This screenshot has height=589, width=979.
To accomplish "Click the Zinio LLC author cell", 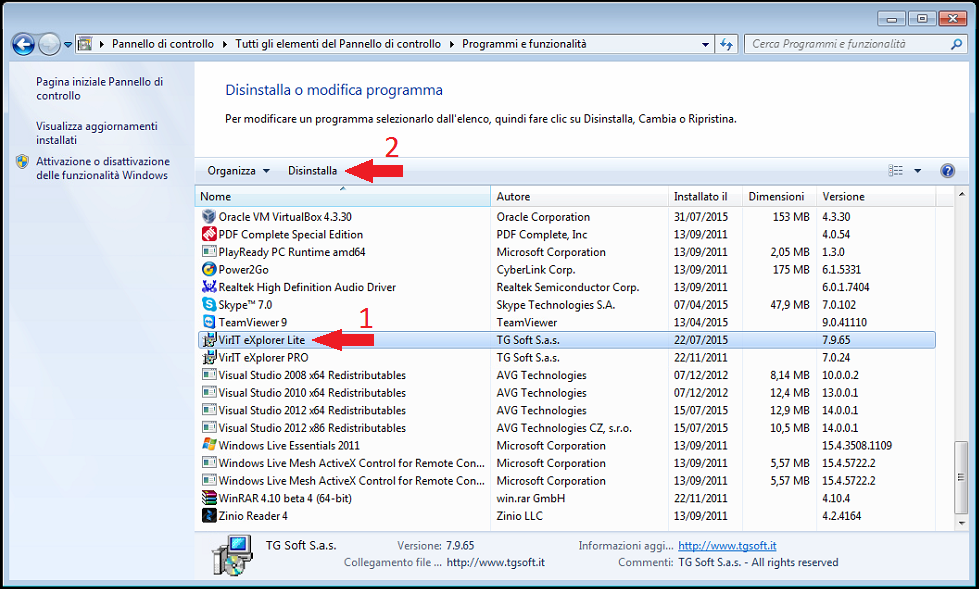I will pos(519,516).
